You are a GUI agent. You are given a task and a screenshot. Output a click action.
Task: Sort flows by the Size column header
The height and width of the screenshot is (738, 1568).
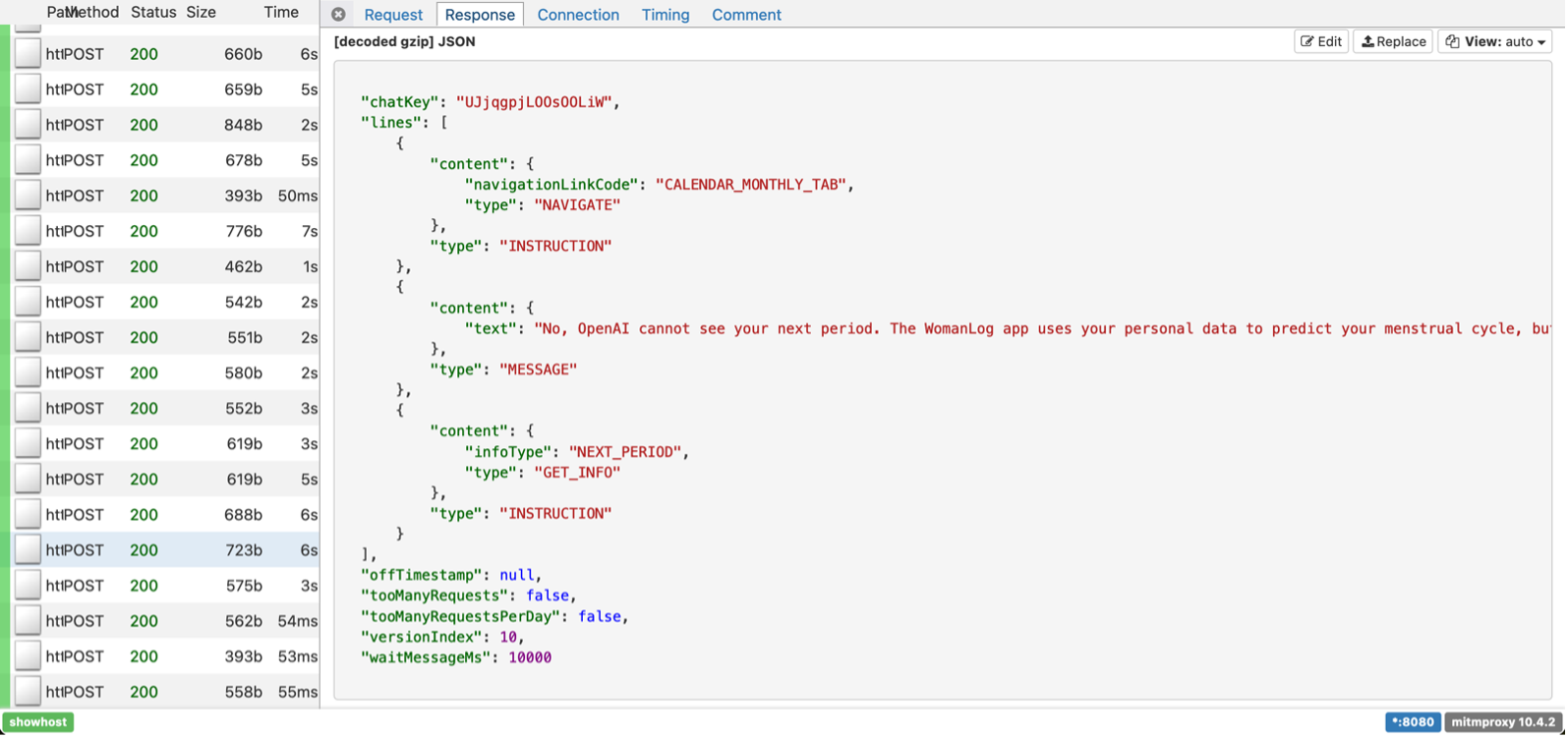pos(201,12)
